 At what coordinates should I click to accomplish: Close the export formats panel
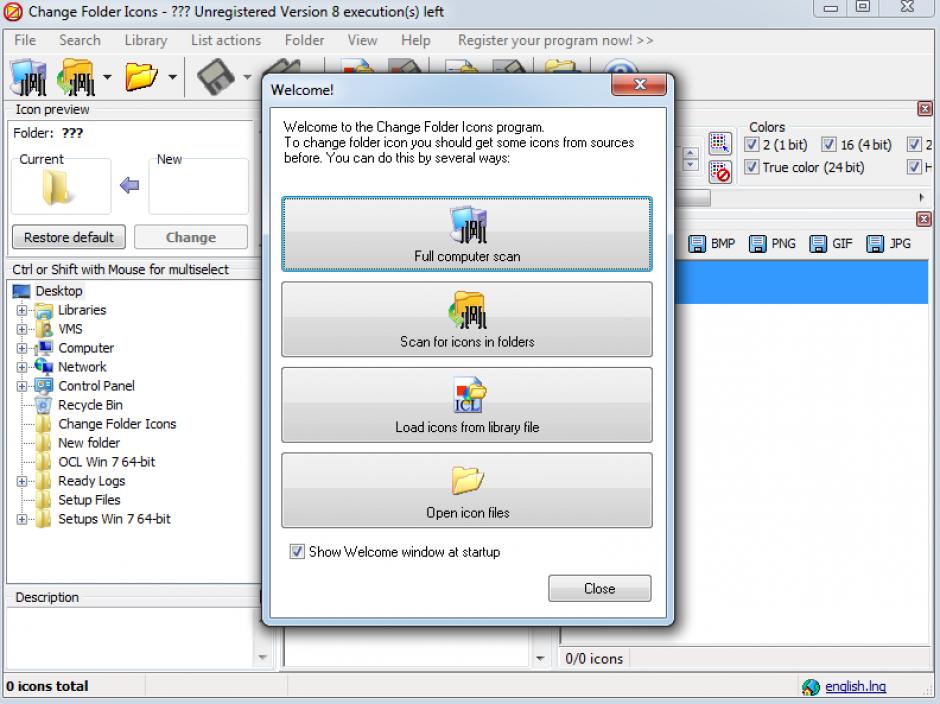924,219
